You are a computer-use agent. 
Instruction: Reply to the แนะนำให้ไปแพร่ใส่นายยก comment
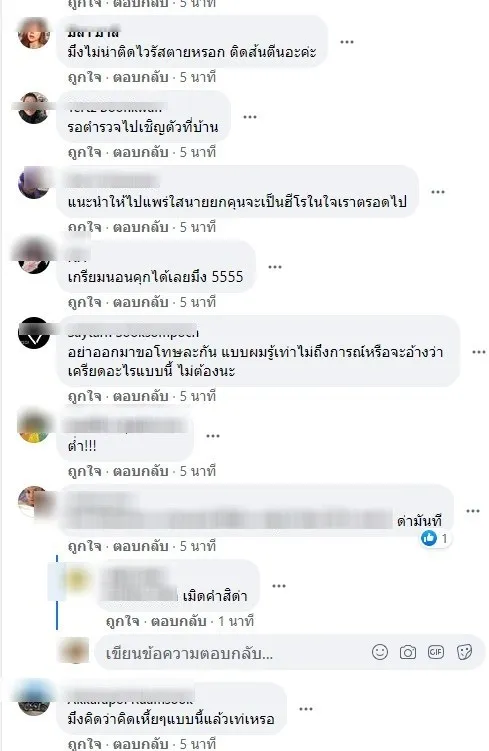click(140, 227)
